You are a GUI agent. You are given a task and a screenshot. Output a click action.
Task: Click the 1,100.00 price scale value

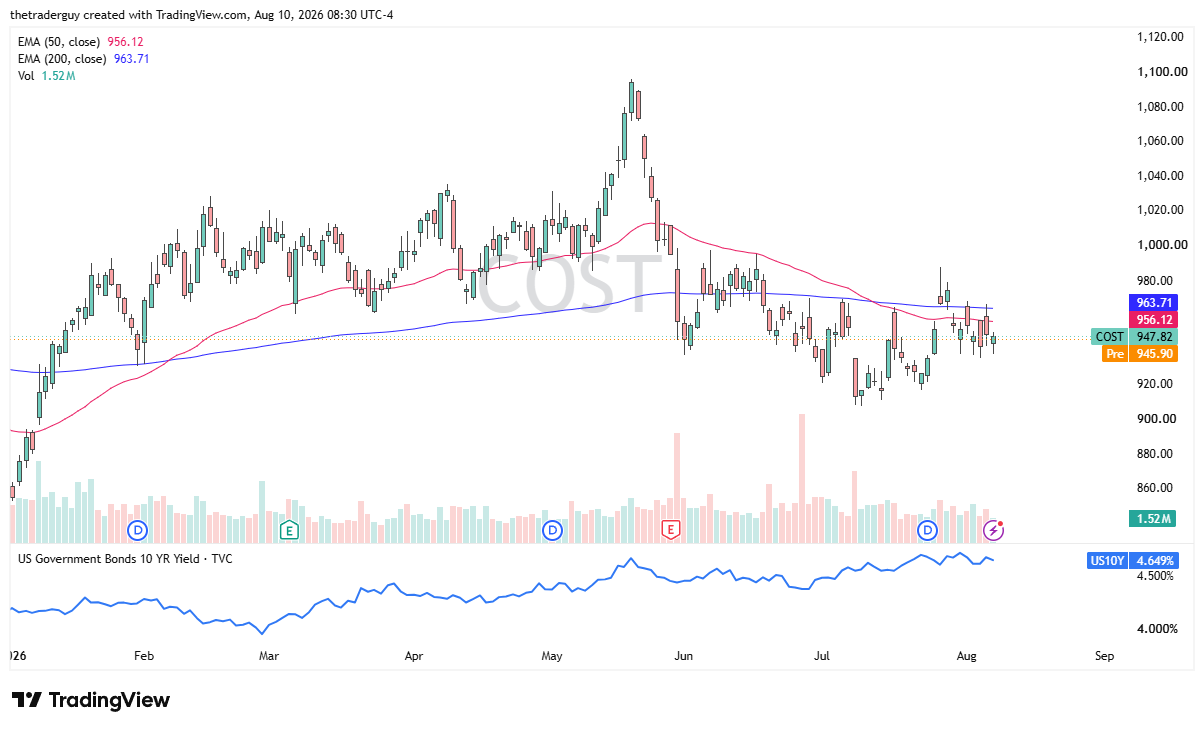(1161, 72)
